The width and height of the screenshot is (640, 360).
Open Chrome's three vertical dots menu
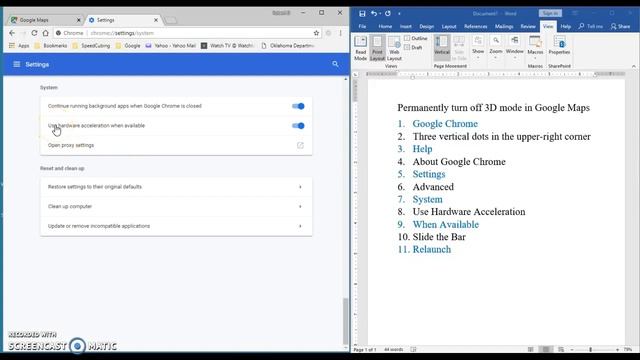[x=340, y=33]
